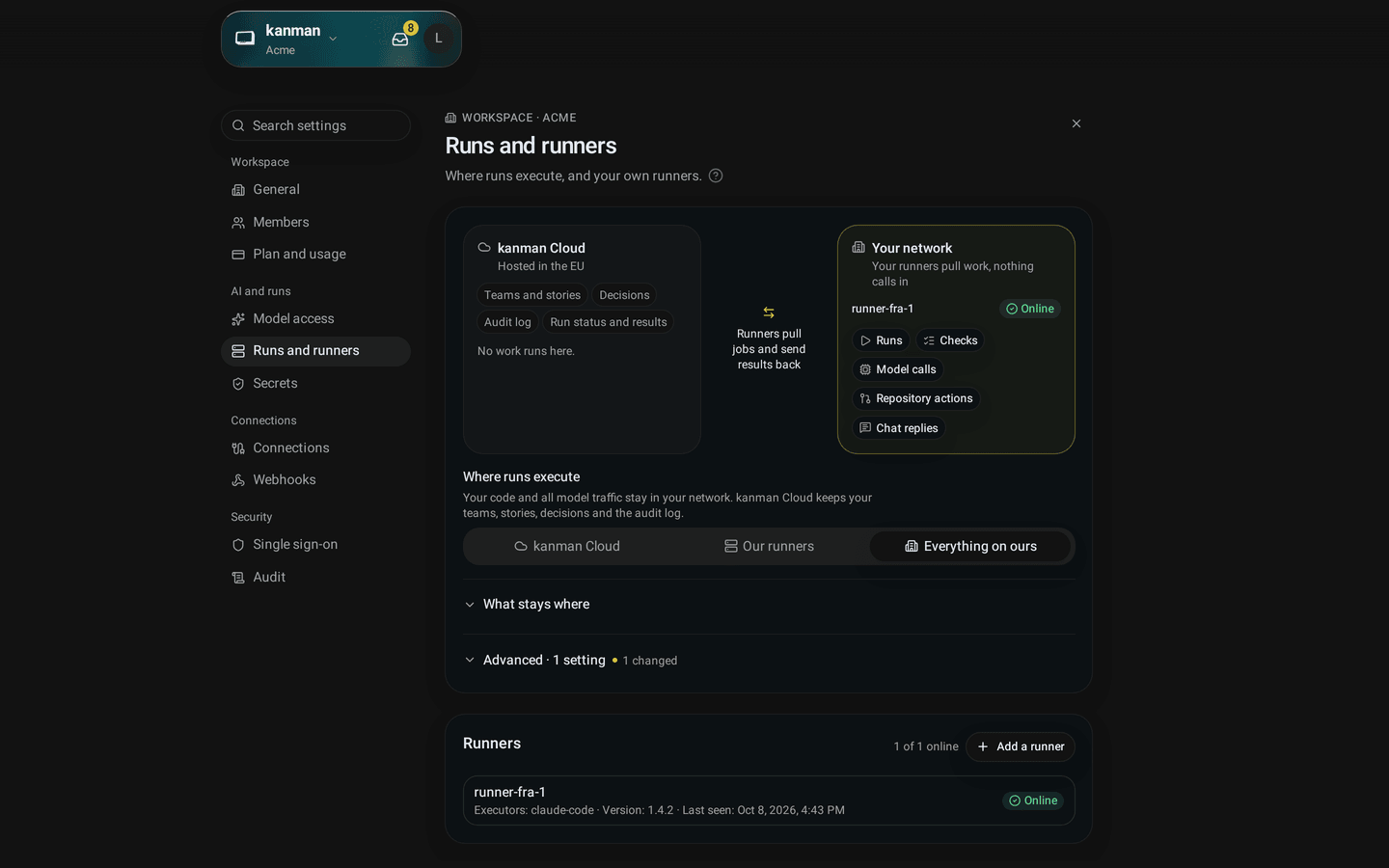Image resolution: width=1389 pixels, height=868 pixels.
Task: Go to Webhooks settings
Action: pos(315,479)
